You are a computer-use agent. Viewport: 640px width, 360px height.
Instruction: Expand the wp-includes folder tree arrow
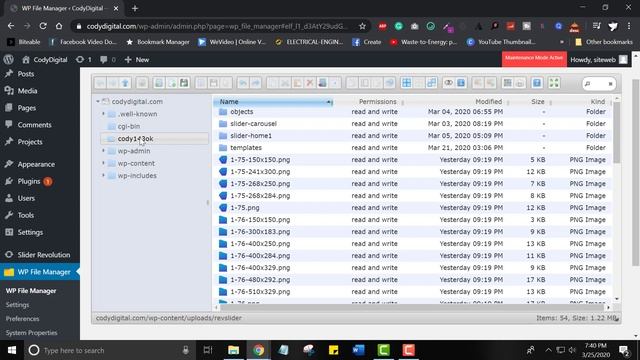coord(103,176)
